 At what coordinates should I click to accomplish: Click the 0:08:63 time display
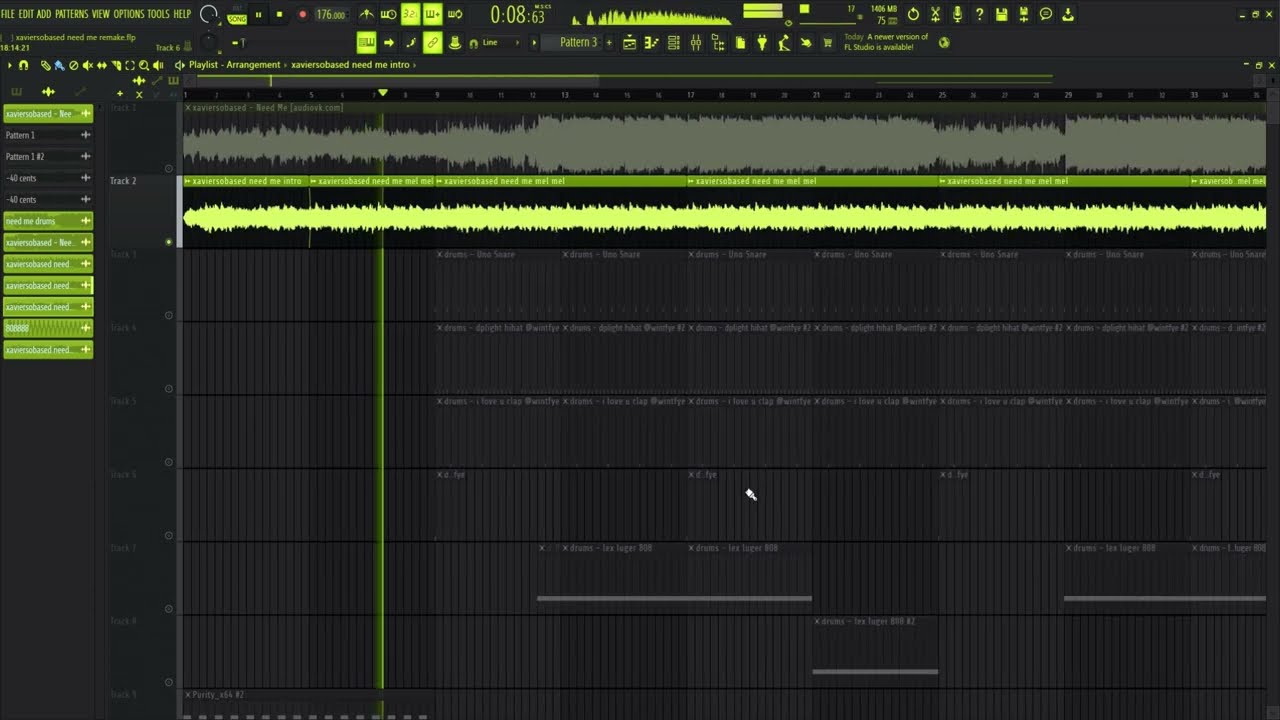[518, 16]
